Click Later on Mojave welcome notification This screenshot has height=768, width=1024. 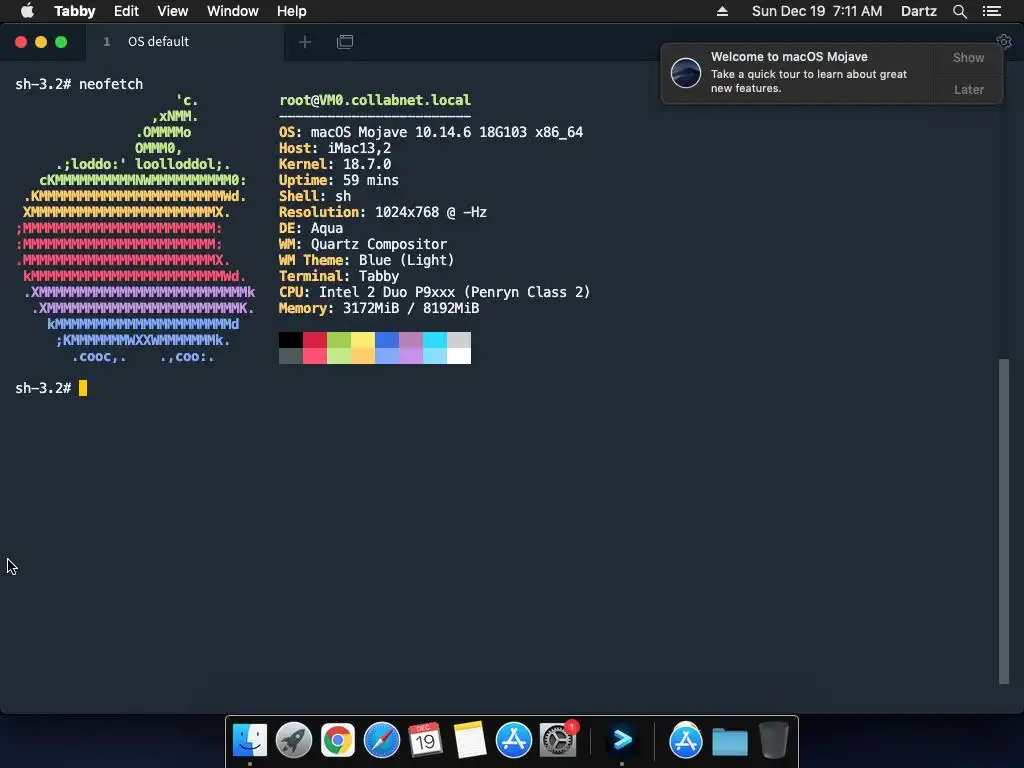pos(968,89)
